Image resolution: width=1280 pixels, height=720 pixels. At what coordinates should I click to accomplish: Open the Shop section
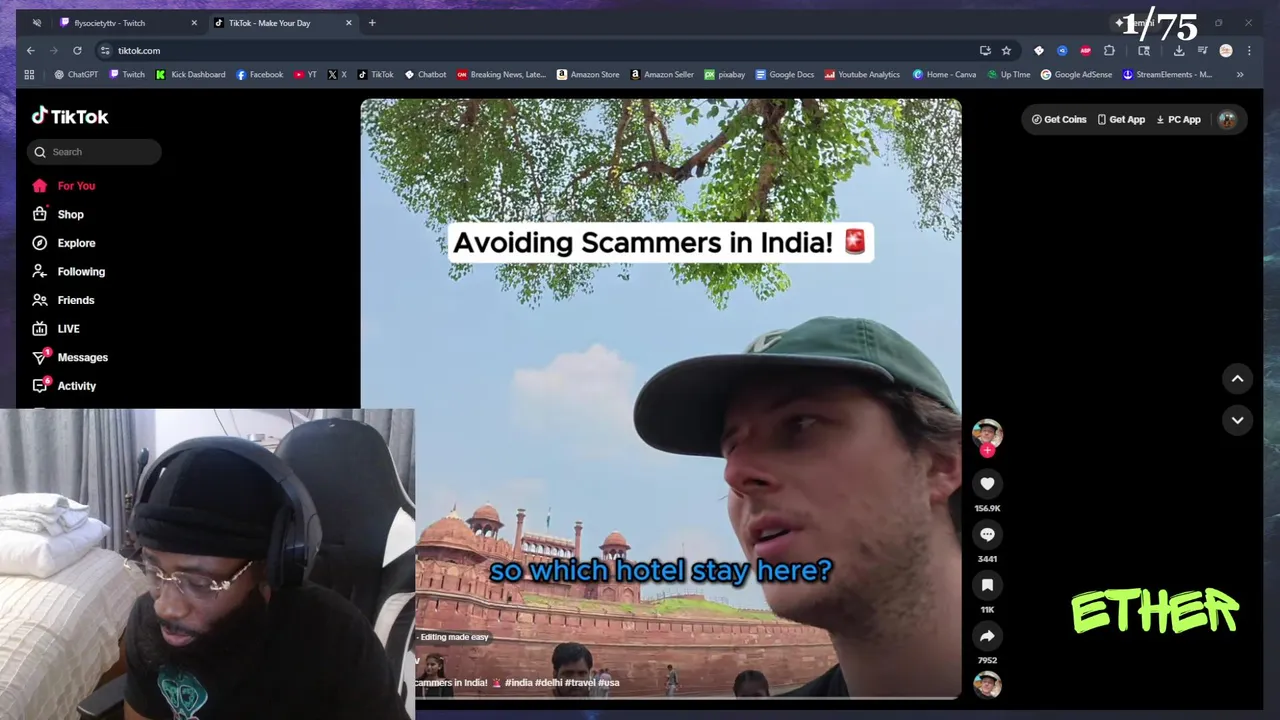coord(58,214)
